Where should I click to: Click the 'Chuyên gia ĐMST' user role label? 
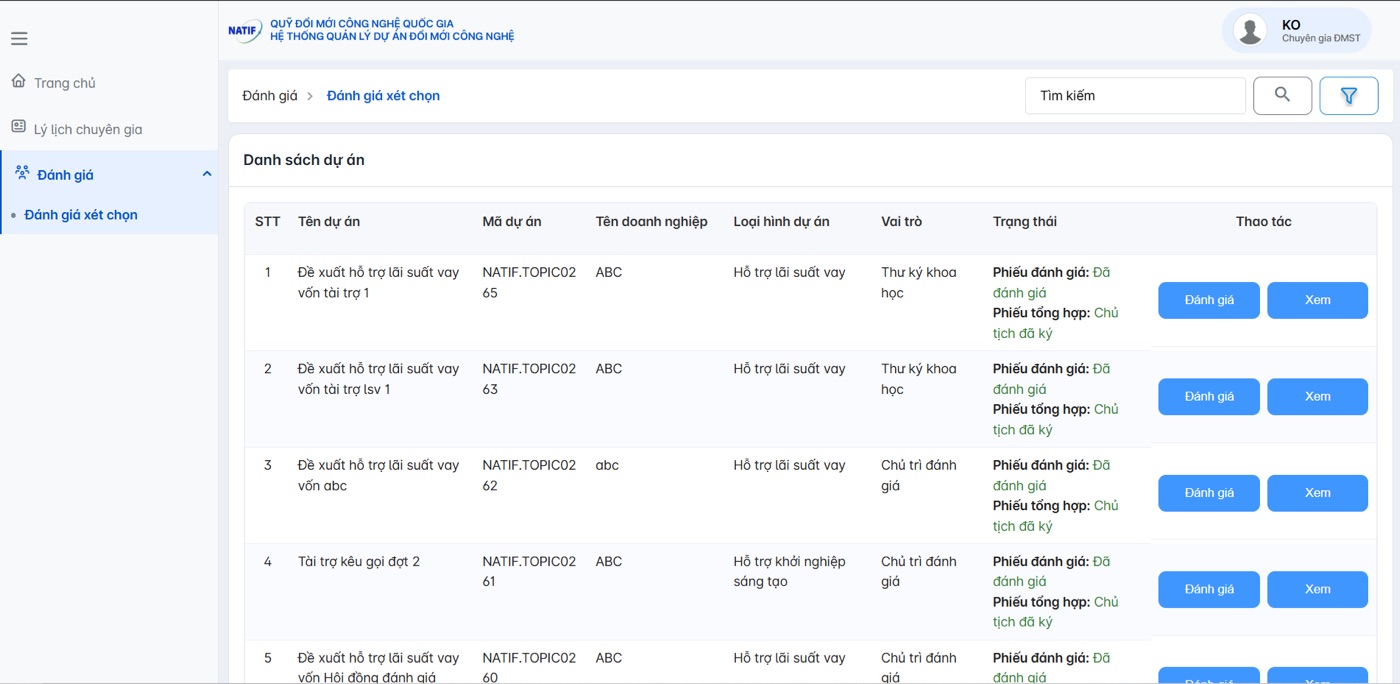pyautogui.click(x=1321, y=39)
